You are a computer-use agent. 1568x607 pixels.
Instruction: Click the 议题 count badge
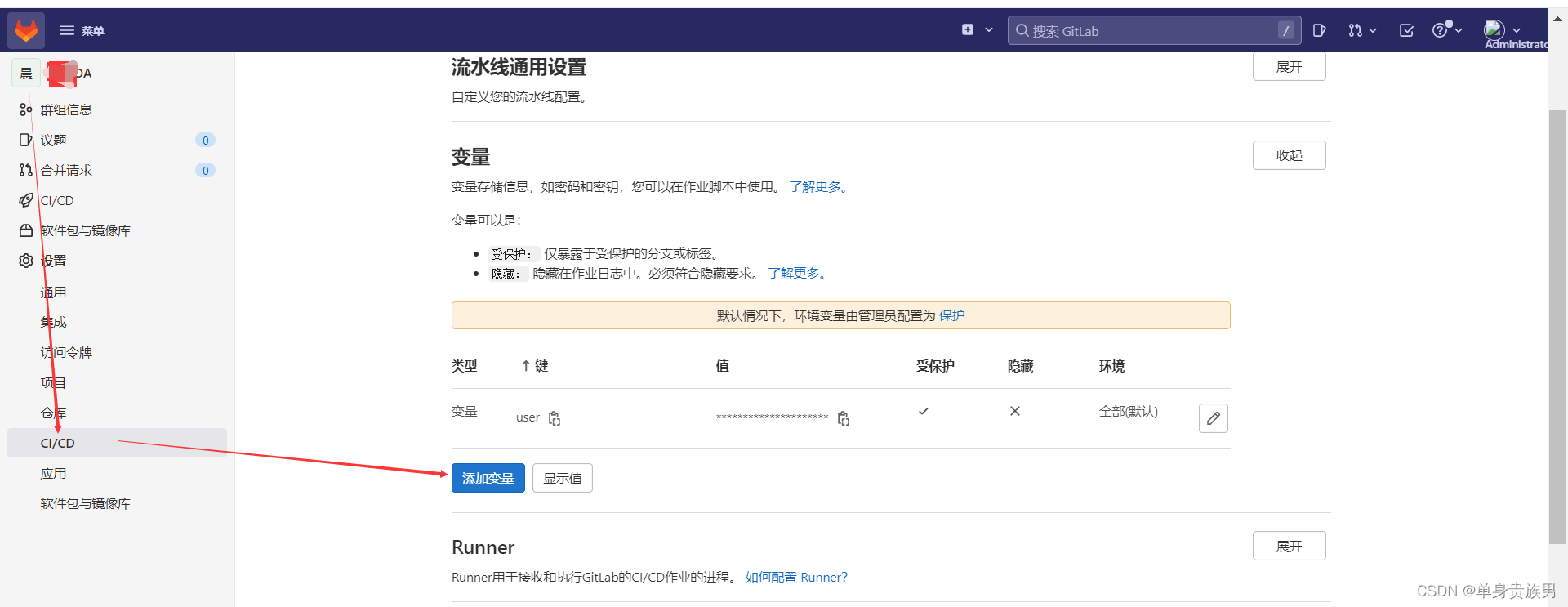(205, 140)
